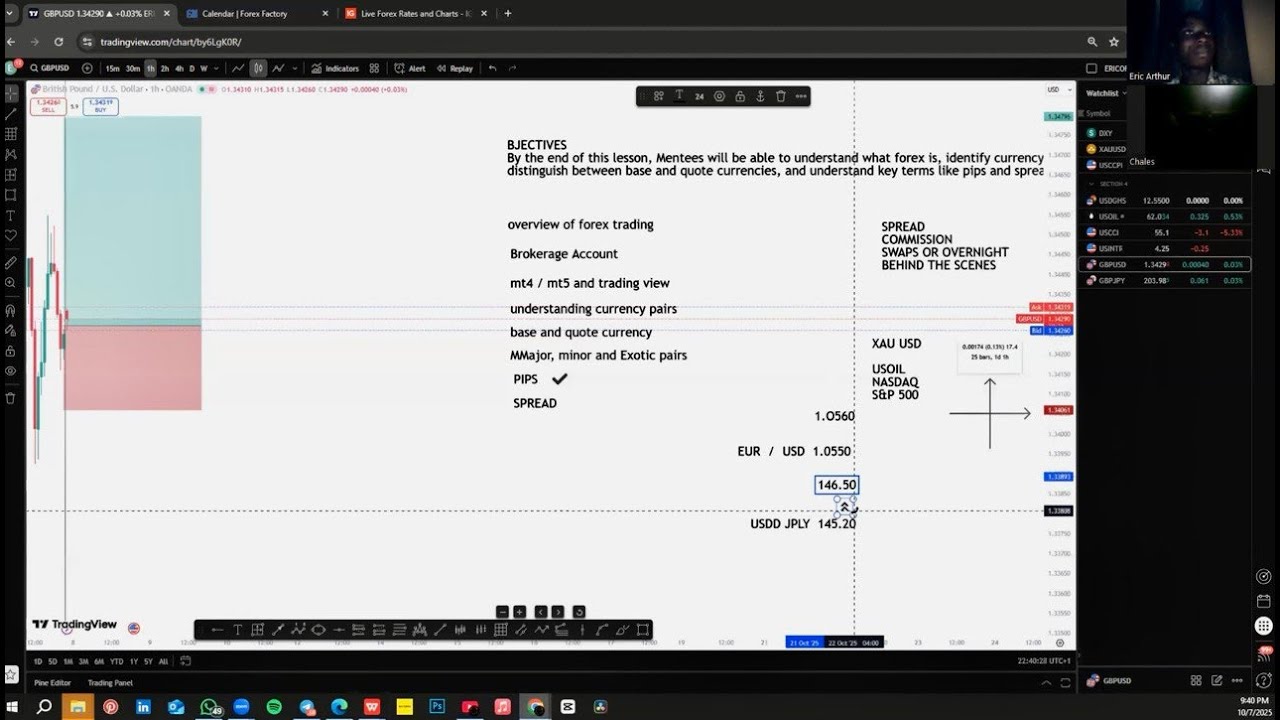This screenshot has width=1280, height=720.
Task: Open the Pine Editor panel tab
Action: click(x=53, y=683)
